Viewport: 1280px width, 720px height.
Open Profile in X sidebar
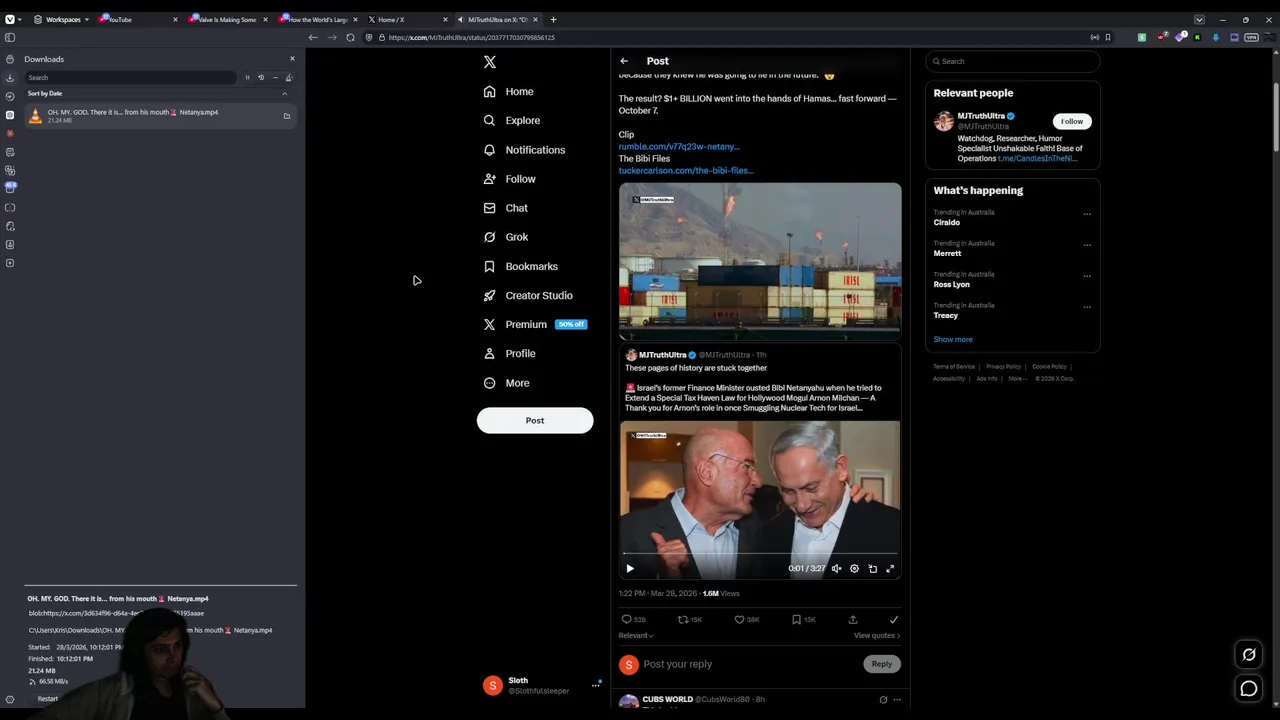click(x=510, y=353)
